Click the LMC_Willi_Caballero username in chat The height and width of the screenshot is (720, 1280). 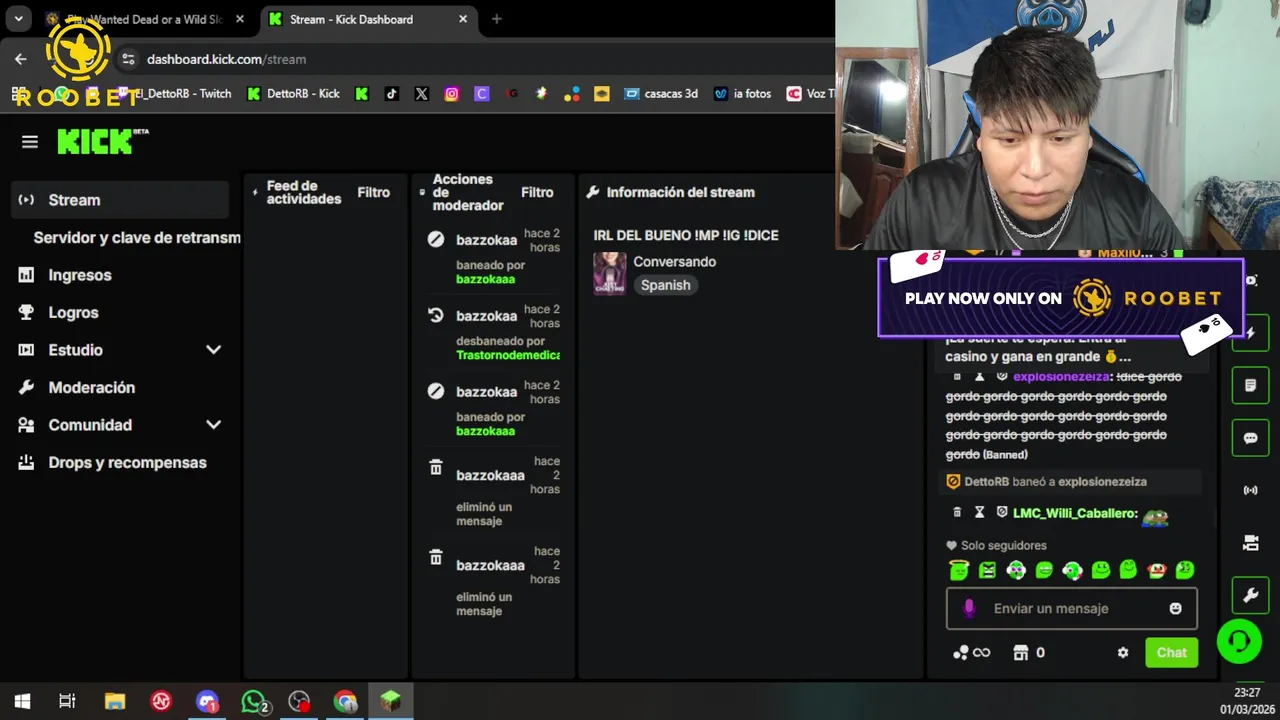pos(1075,513)
